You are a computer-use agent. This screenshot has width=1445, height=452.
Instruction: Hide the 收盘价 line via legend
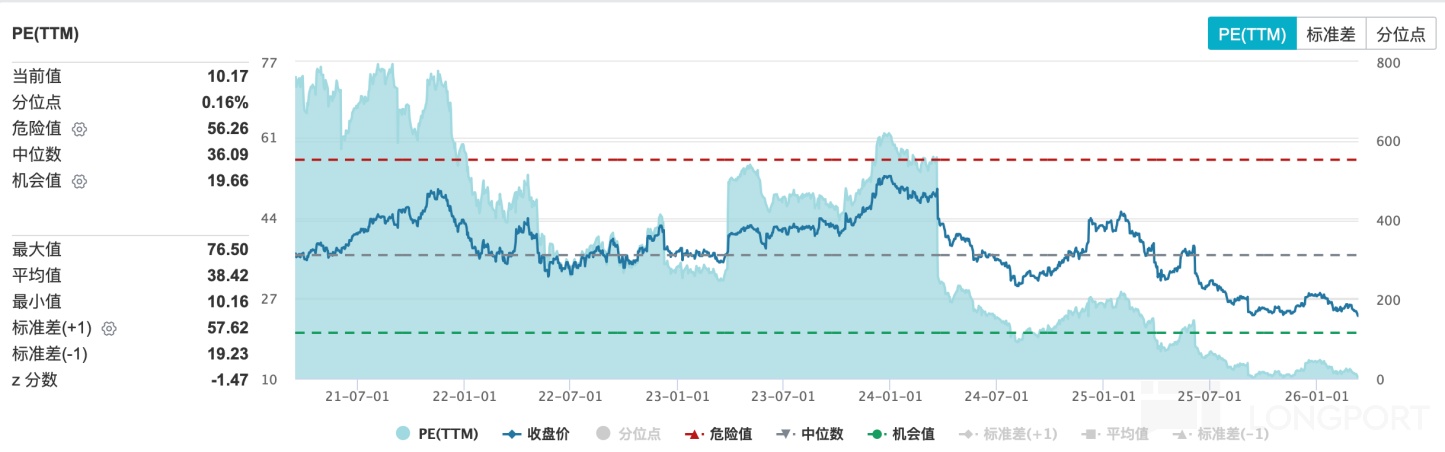536,434
